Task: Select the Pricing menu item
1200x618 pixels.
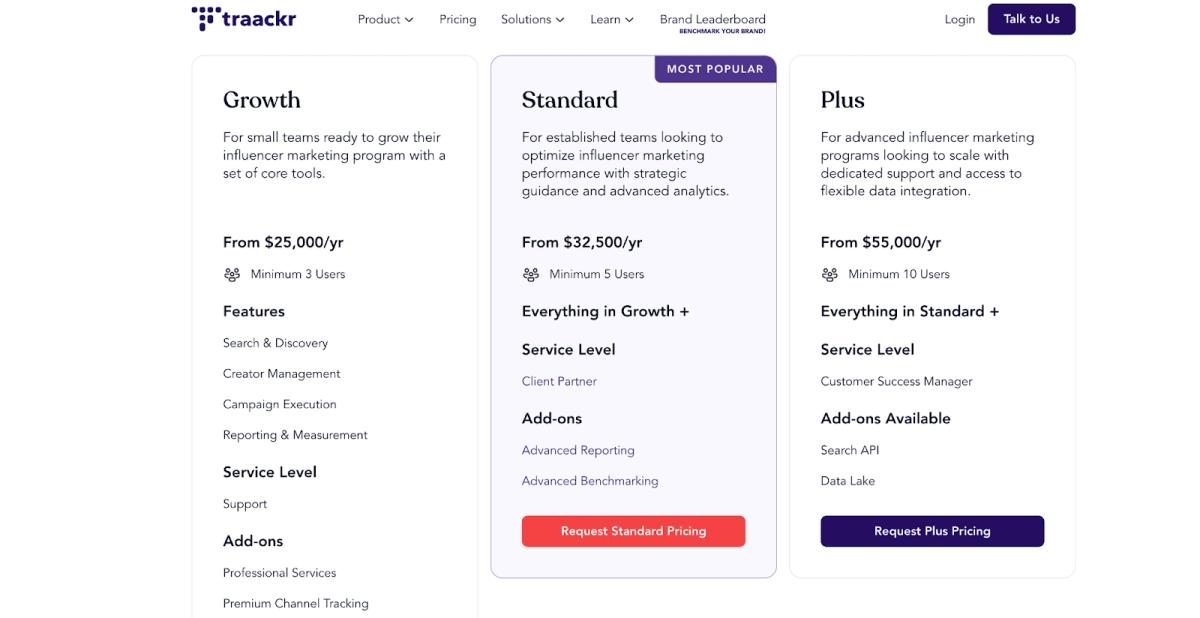Action: (457, 18)
